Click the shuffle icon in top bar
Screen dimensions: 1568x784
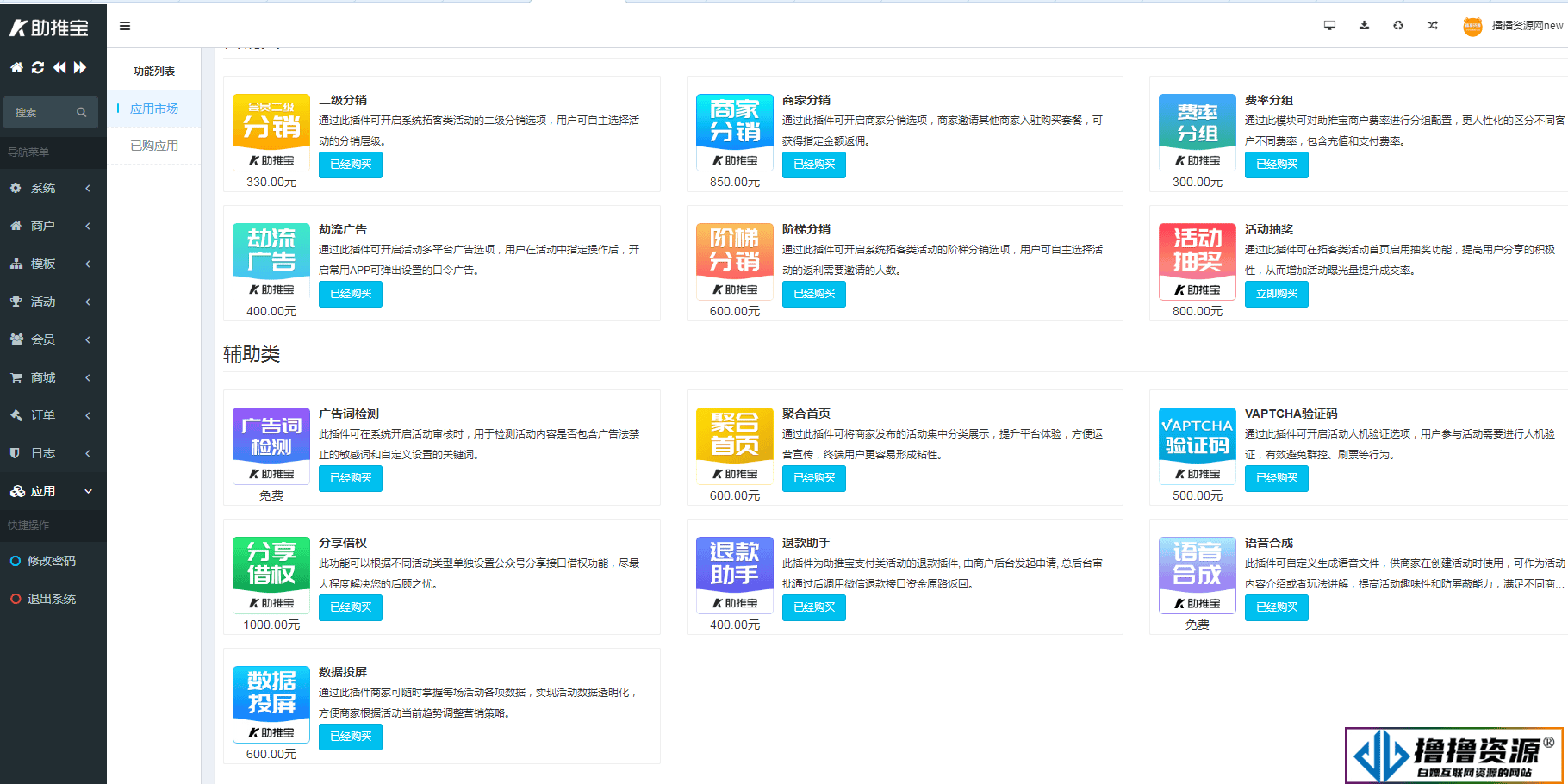tap(1432, 25)
